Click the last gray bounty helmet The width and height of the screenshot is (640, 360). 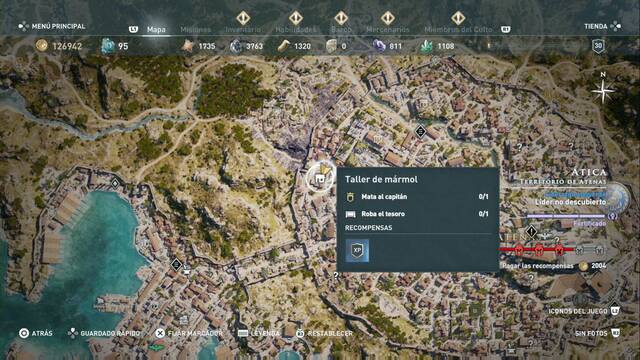(x=599, y=250)
